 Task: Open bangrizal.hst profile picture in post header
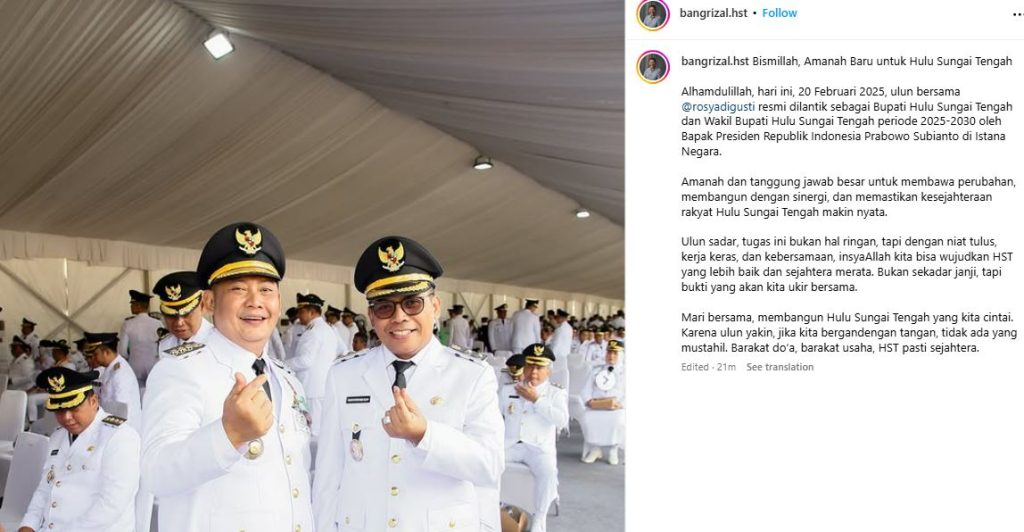tap(653, 14)
